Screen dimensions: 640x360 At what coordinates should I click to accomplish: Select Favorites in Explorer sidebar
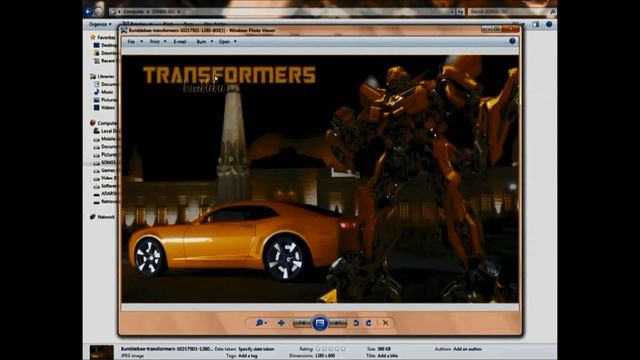pyautogui.click(x=103, y=37)
